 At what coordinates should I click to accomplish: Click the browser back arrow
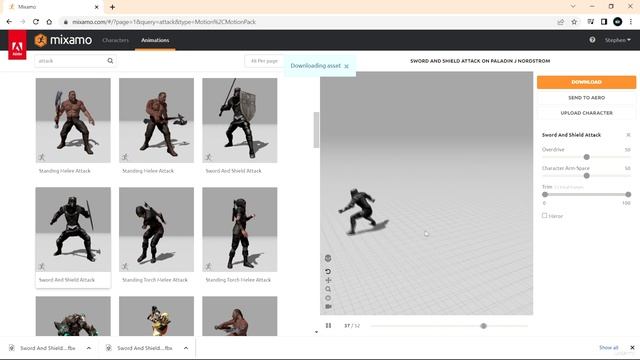pyautogui.click(x=9, y=22)
